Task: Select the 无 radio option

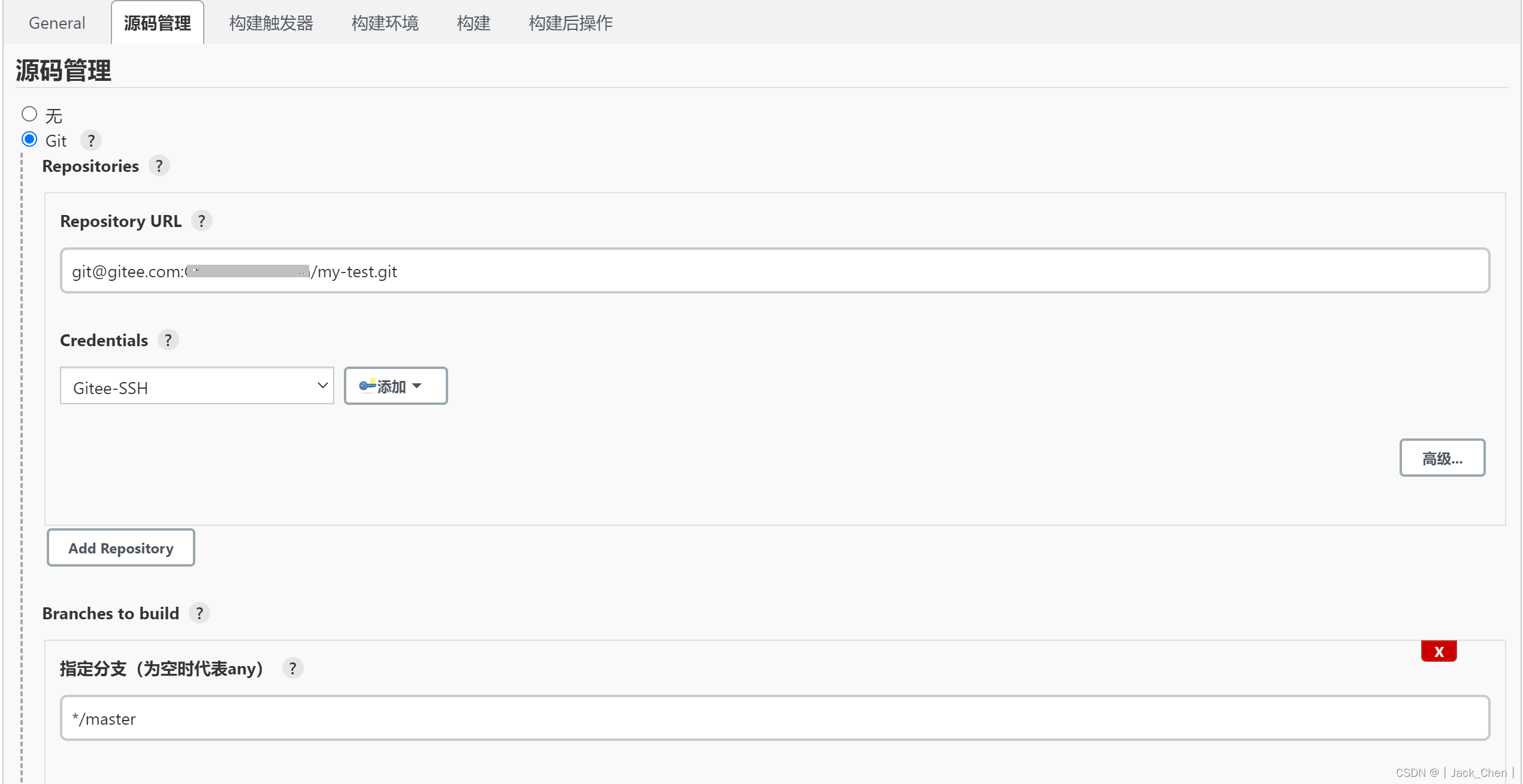Action: (29, 114)
